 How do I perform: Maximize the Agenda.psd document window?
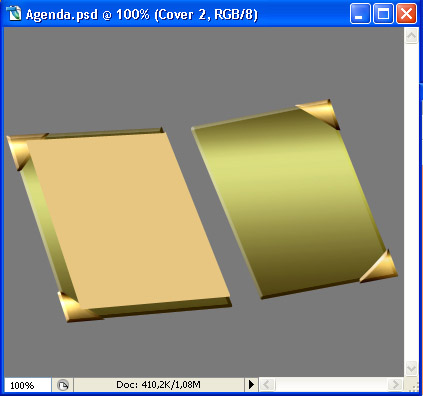(383, 14)
